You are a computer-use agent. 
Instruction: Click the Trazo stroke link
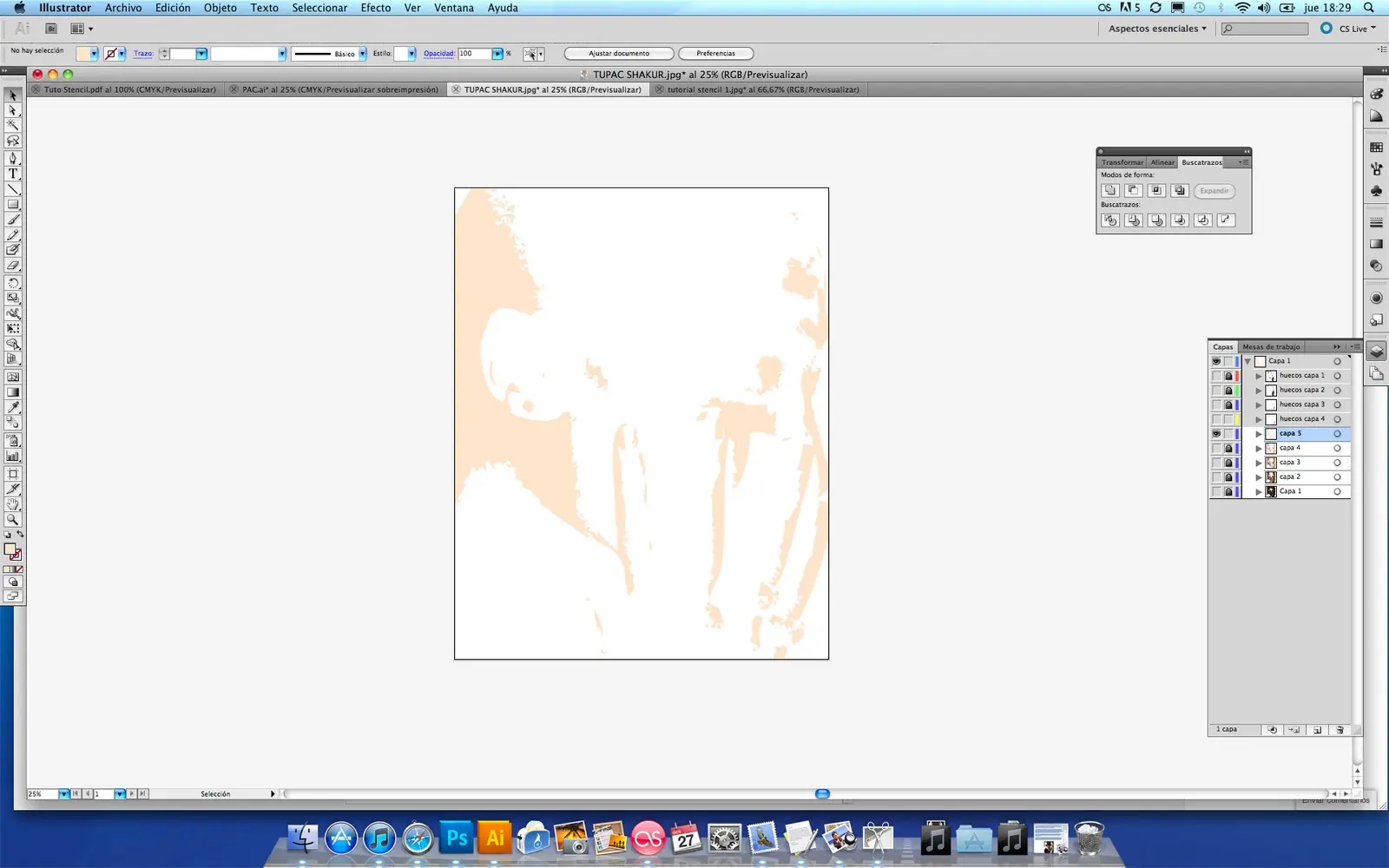click(x=143, y=54)
